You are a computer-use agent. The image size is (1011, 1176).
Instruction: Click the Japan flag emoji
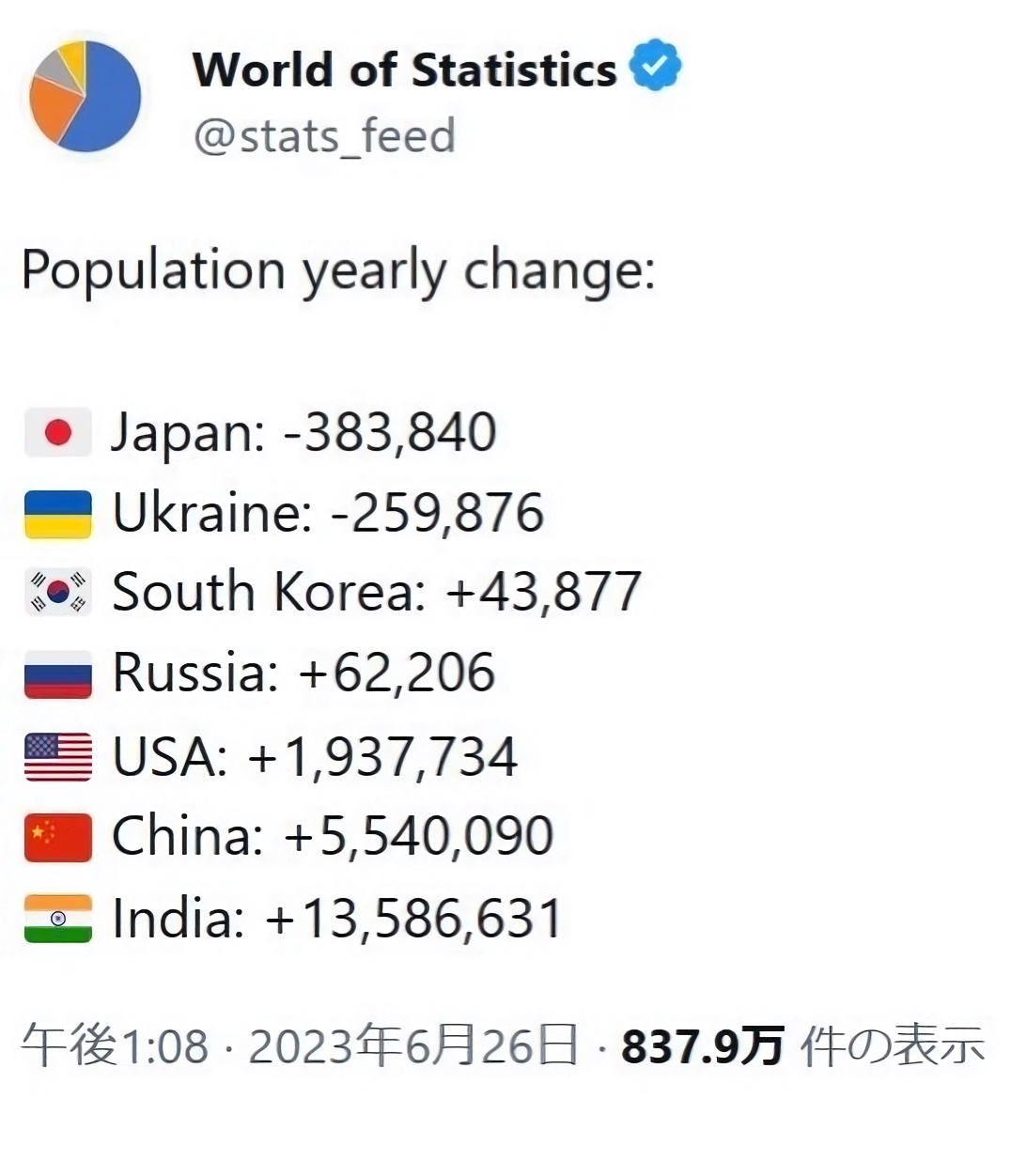click(58, 433)
